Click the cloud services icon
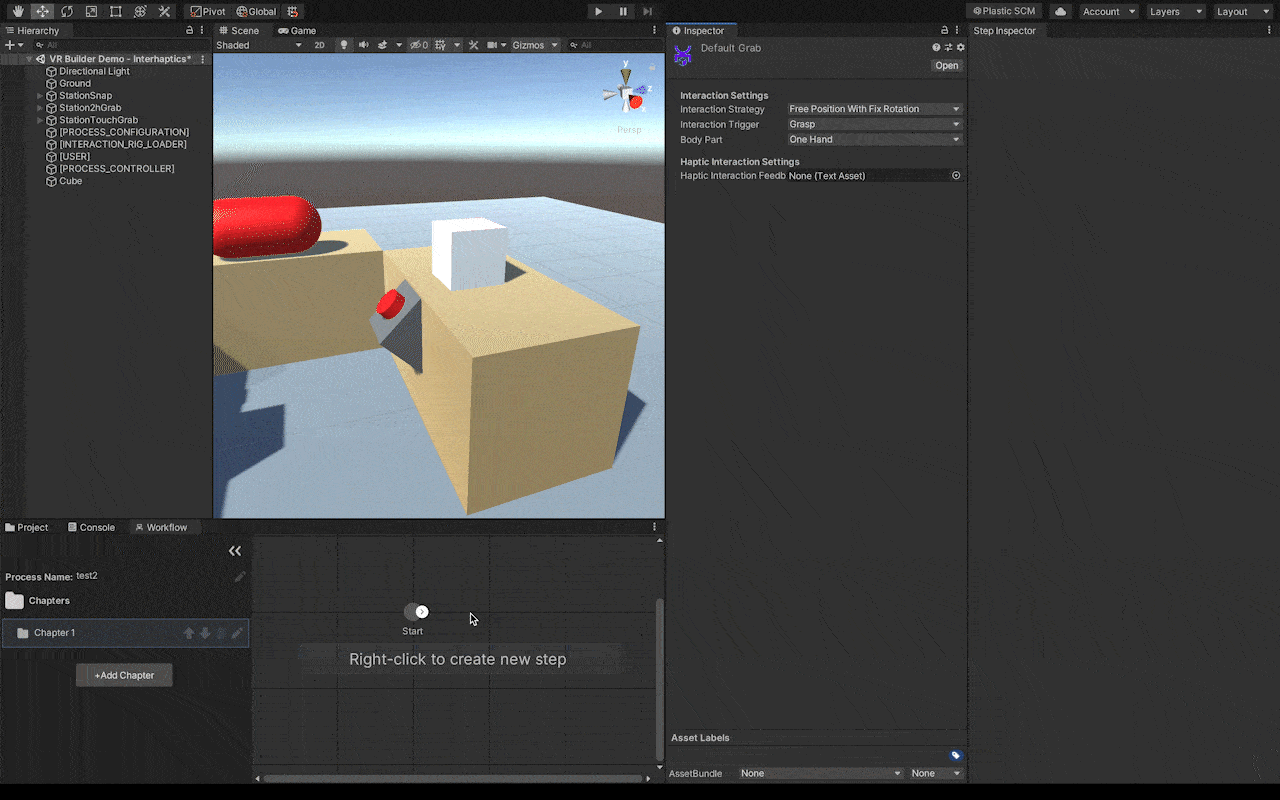This screenshot has height=800, width=1280. coord(1060,11)
